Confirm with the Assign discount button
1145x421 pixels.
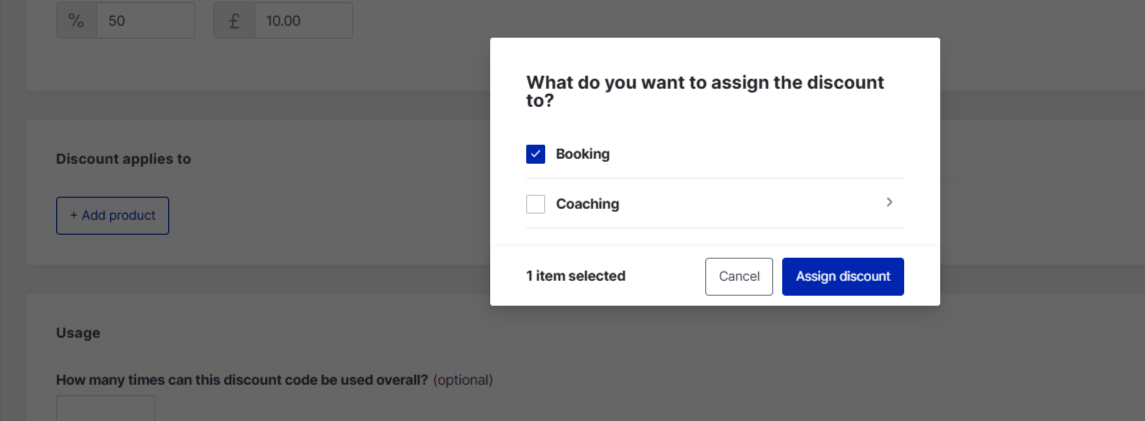pyautogui.click(x=843, y=277)
